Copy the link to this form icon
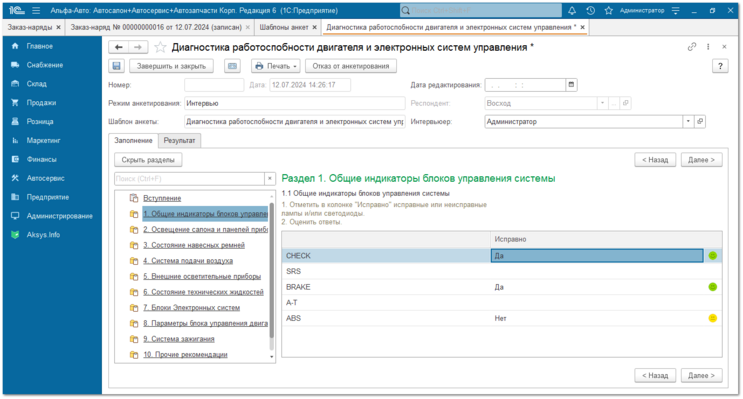Image resolution: width=743 pixels, height=399 pixels. coord(692,46)
